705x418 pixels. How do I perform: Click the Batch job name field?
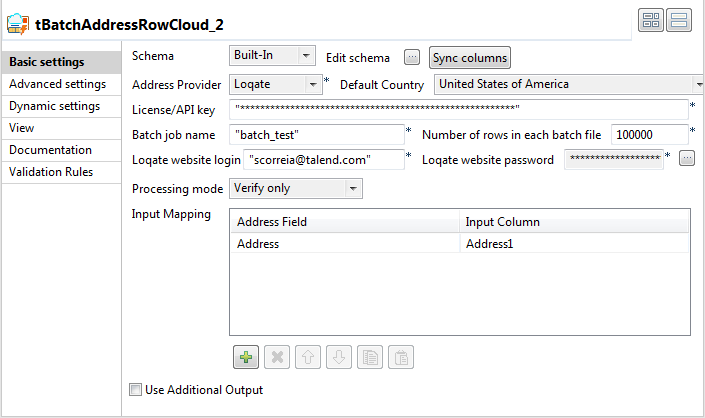point(316,134)
